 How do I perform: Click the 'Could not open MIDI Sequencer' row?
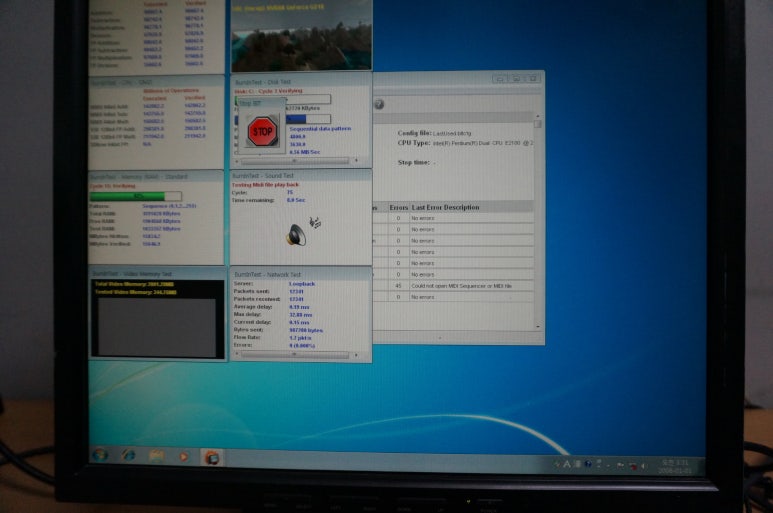click(x=453, y=286)
